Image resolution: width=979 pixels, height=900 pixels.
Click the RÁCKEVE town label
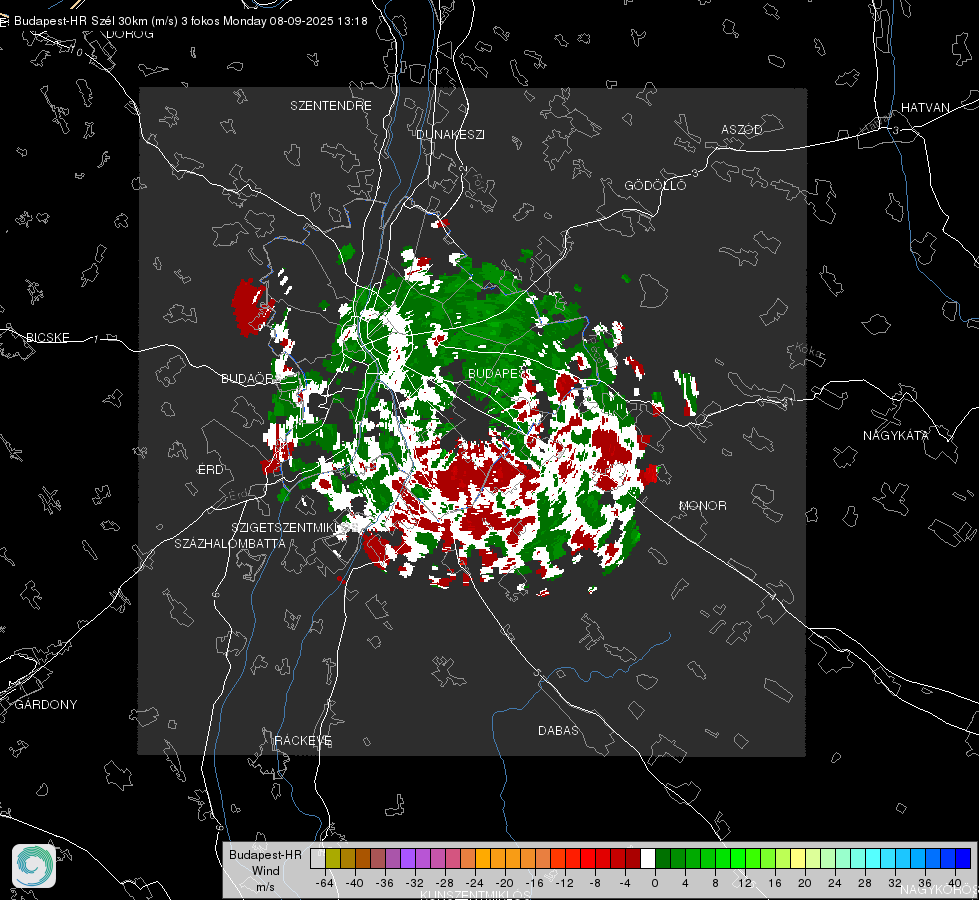[x=303, y=740]
